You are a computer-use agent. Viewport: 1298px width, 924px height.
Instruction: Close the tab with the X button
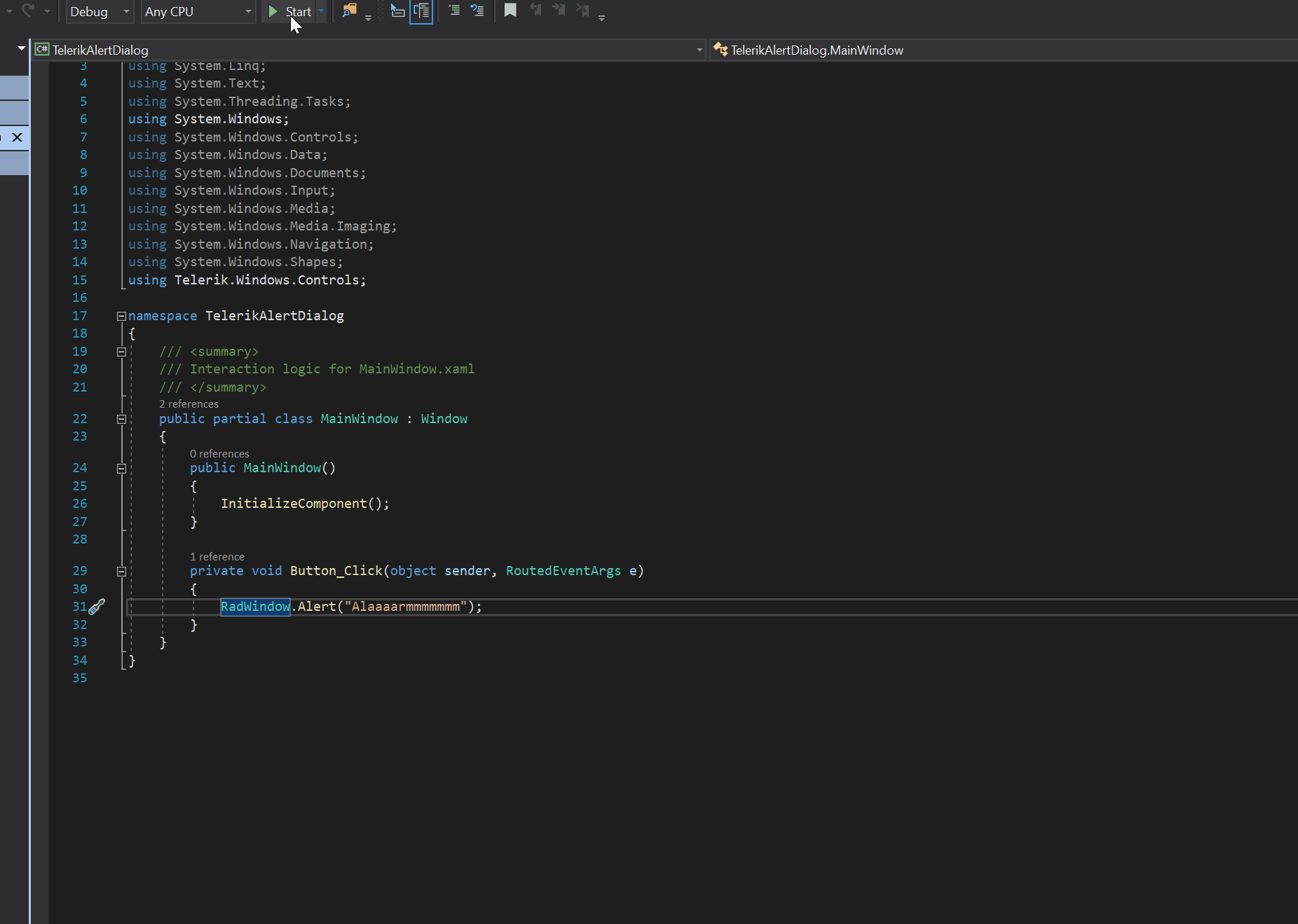(x=18, y=137)
